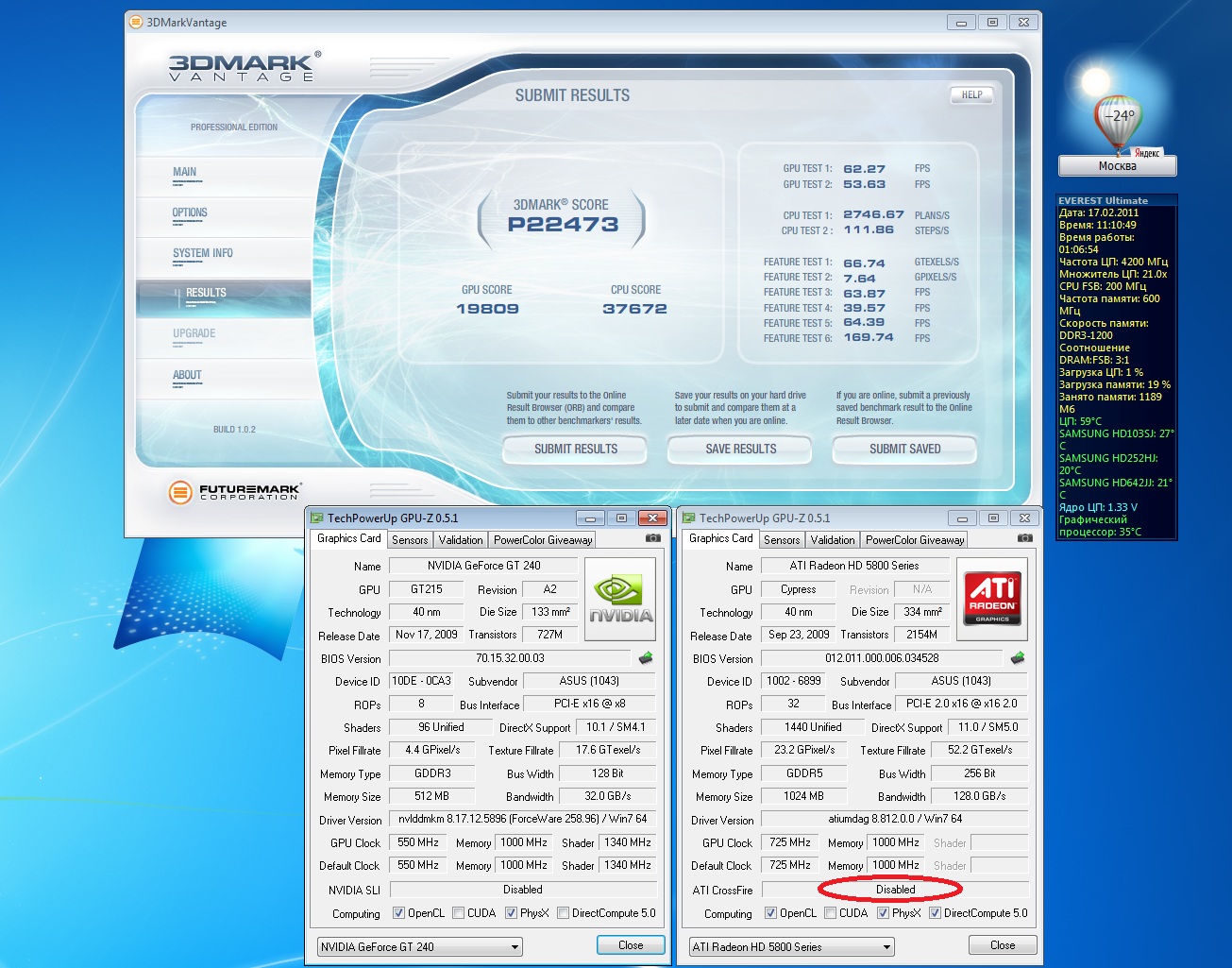Switch to Sensors tab in GT 240 GPU-Z
Image resolution: width=1232 pixels, height=968 pixels.
click(410, 540)
